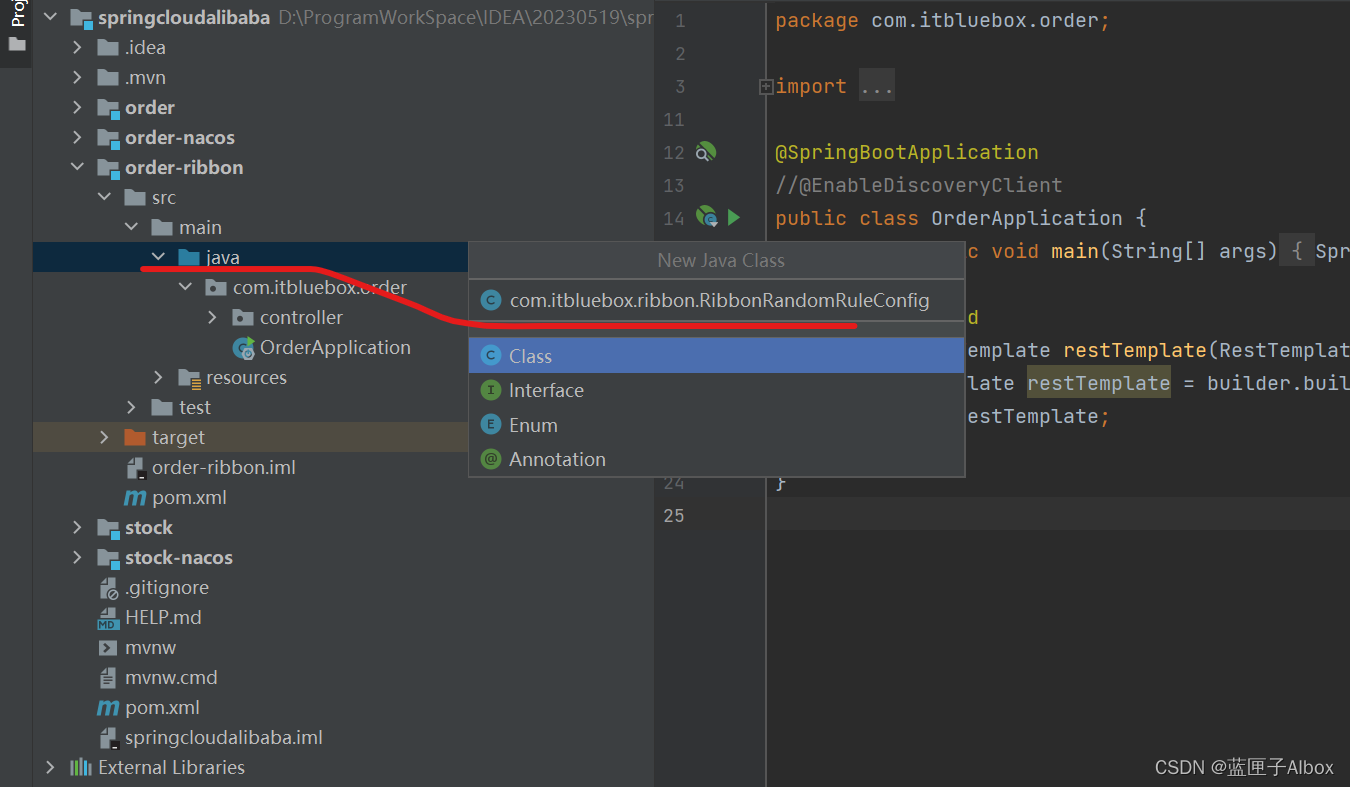The height and width of the screenshot is (787, 1350).
Task: Click the Spring bean gutter icon at line 12
Action: pyautogui.click(x=706, y=152)
